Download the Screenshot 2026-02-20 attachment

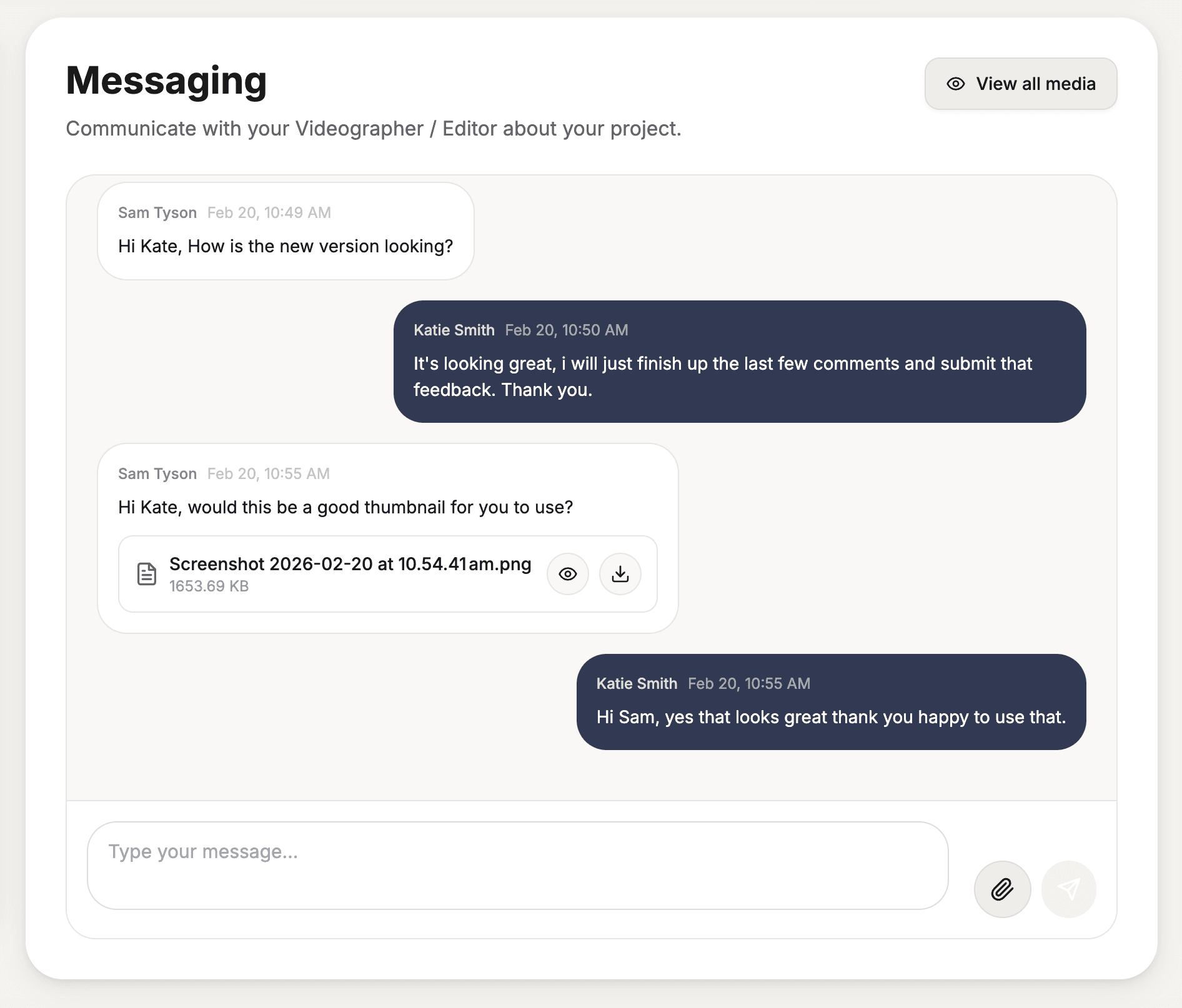click(x=620, y=574)
